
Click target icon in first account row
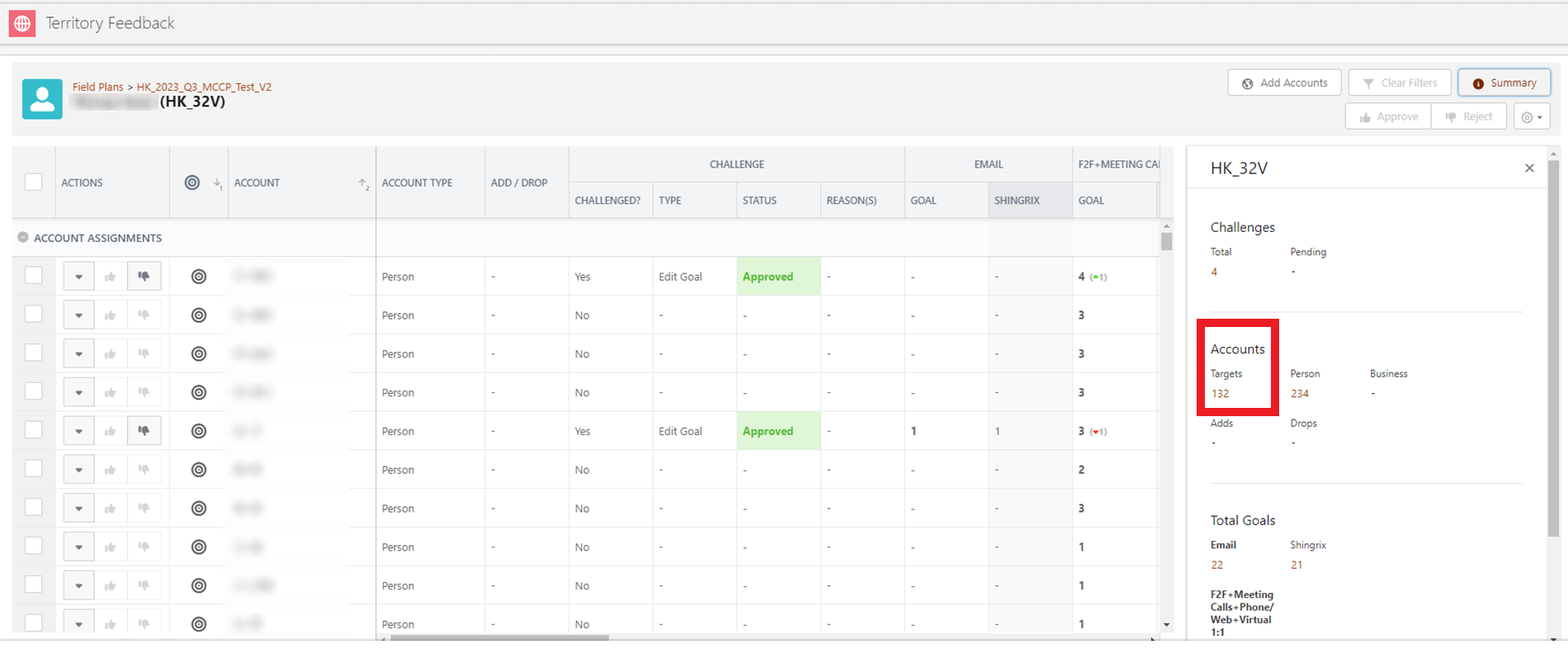[x=199, y=277]
